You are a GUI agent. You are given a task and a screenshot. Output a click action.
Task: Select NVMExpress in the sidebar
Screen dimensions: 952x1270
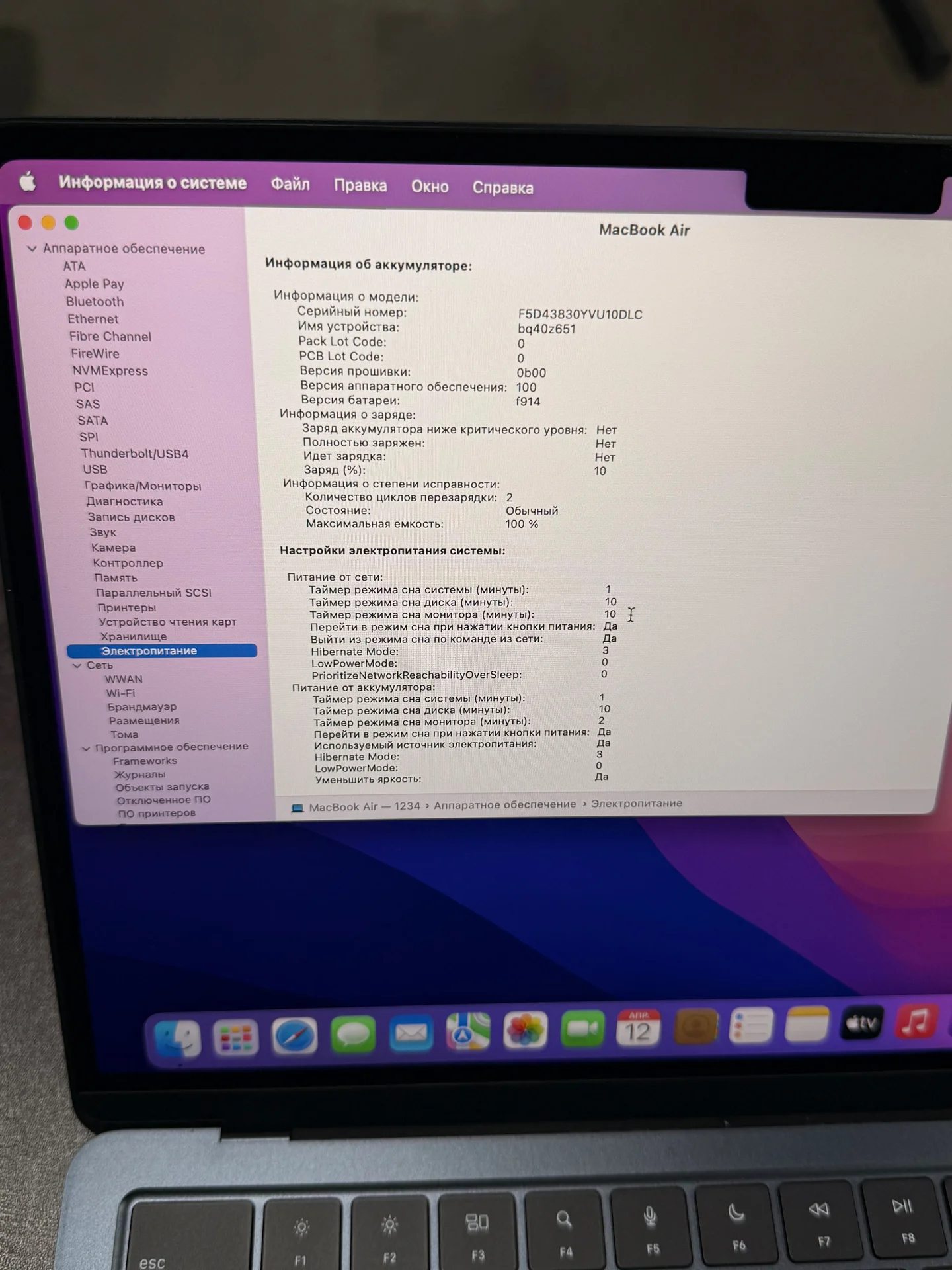[x=110, y=371]
